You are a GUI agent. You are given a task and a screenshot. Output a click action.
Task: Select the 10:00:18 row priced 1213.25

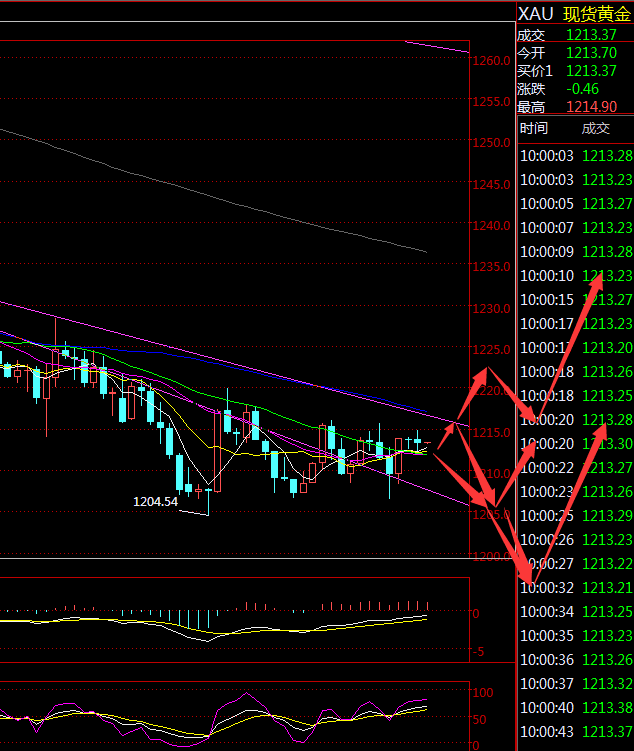[x=576, y=396]
